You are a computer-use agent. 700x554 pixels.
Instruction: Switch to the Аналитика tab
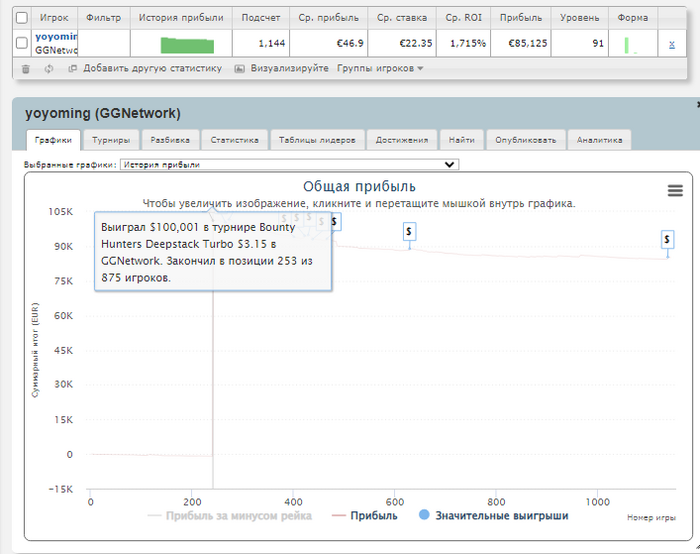click(599, 140)
